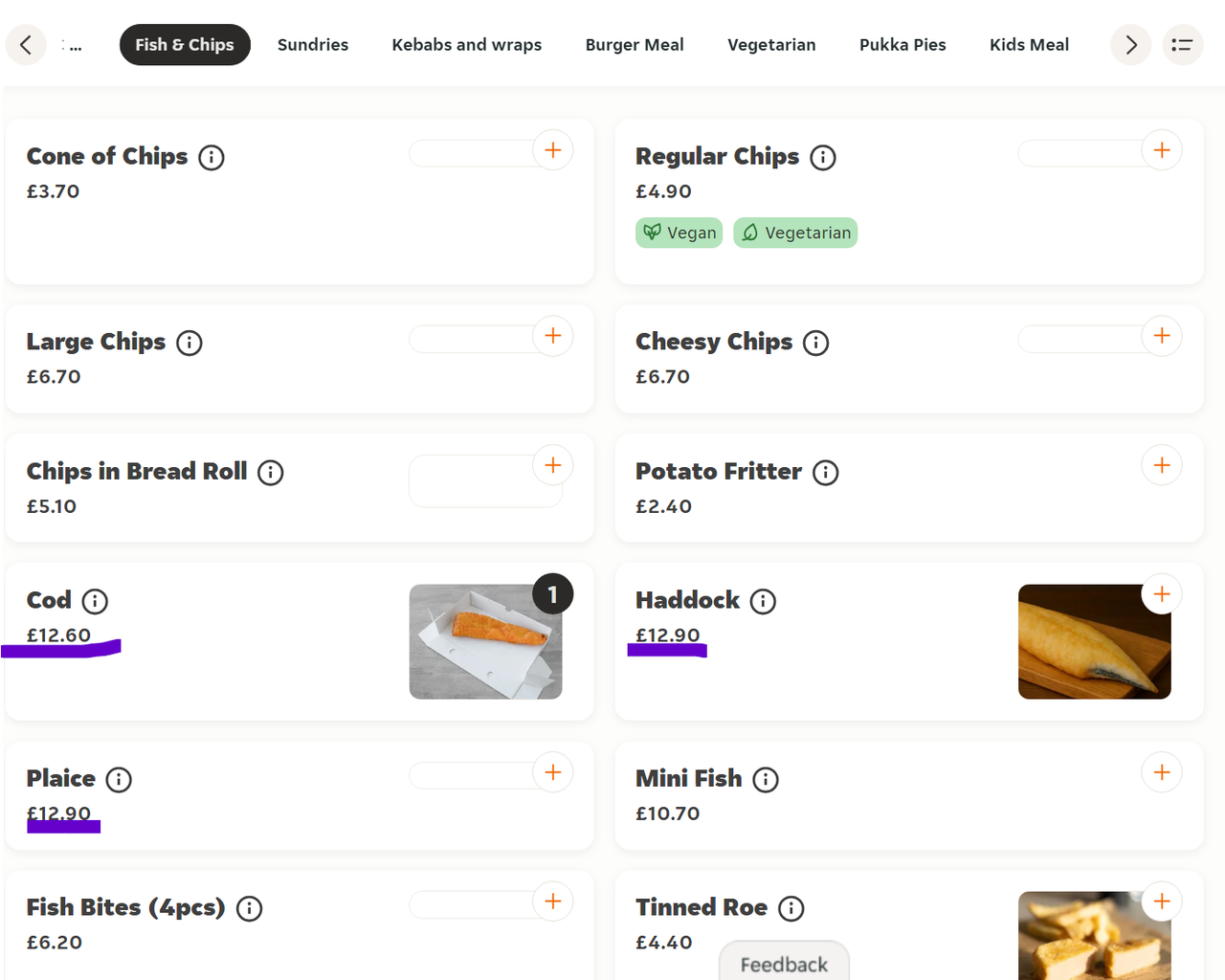Add Potato Fritter using plus button
The image size is (1225, 980).
point(1161,466)
